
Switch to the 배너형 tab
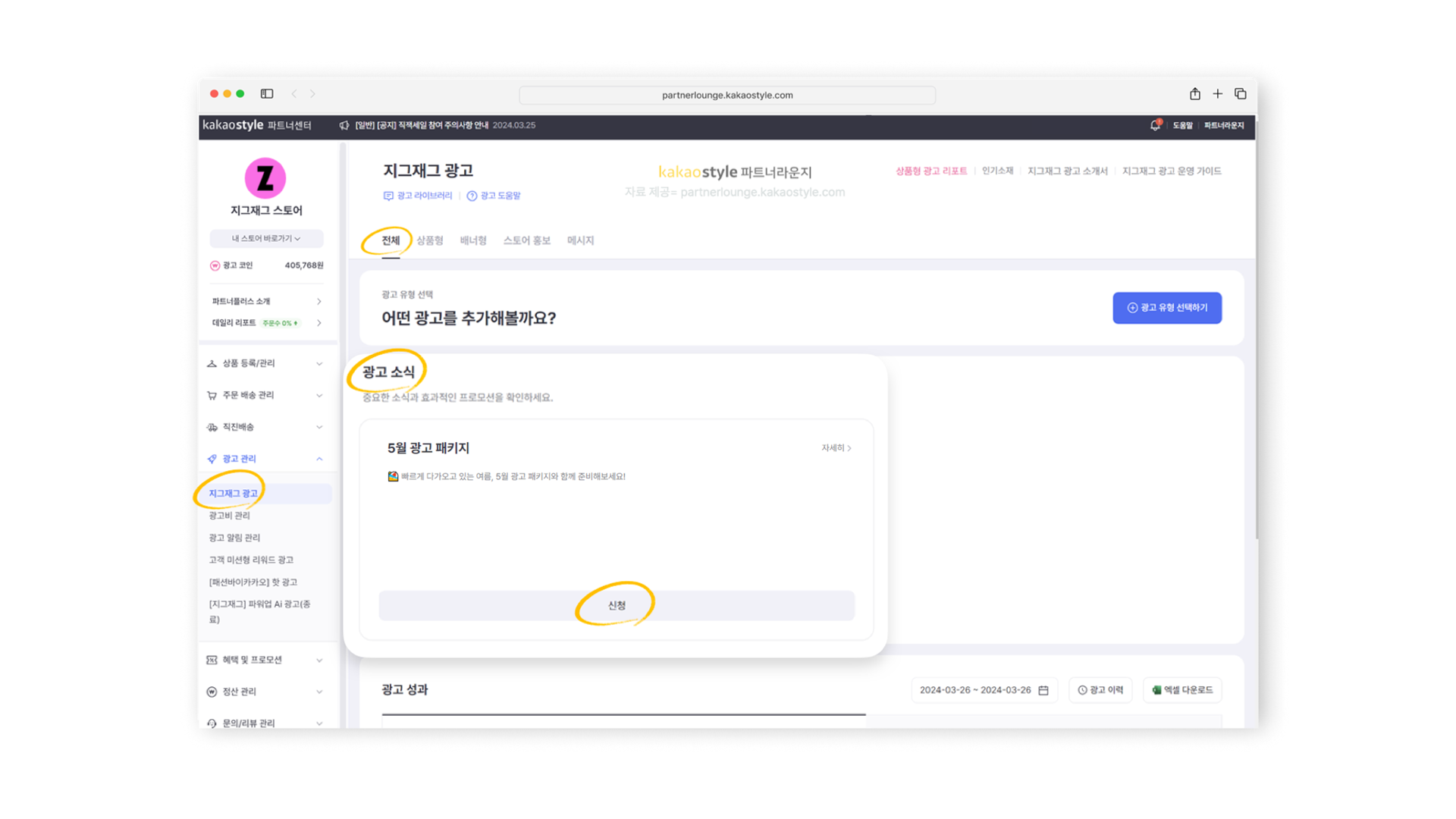coord(473,240)
